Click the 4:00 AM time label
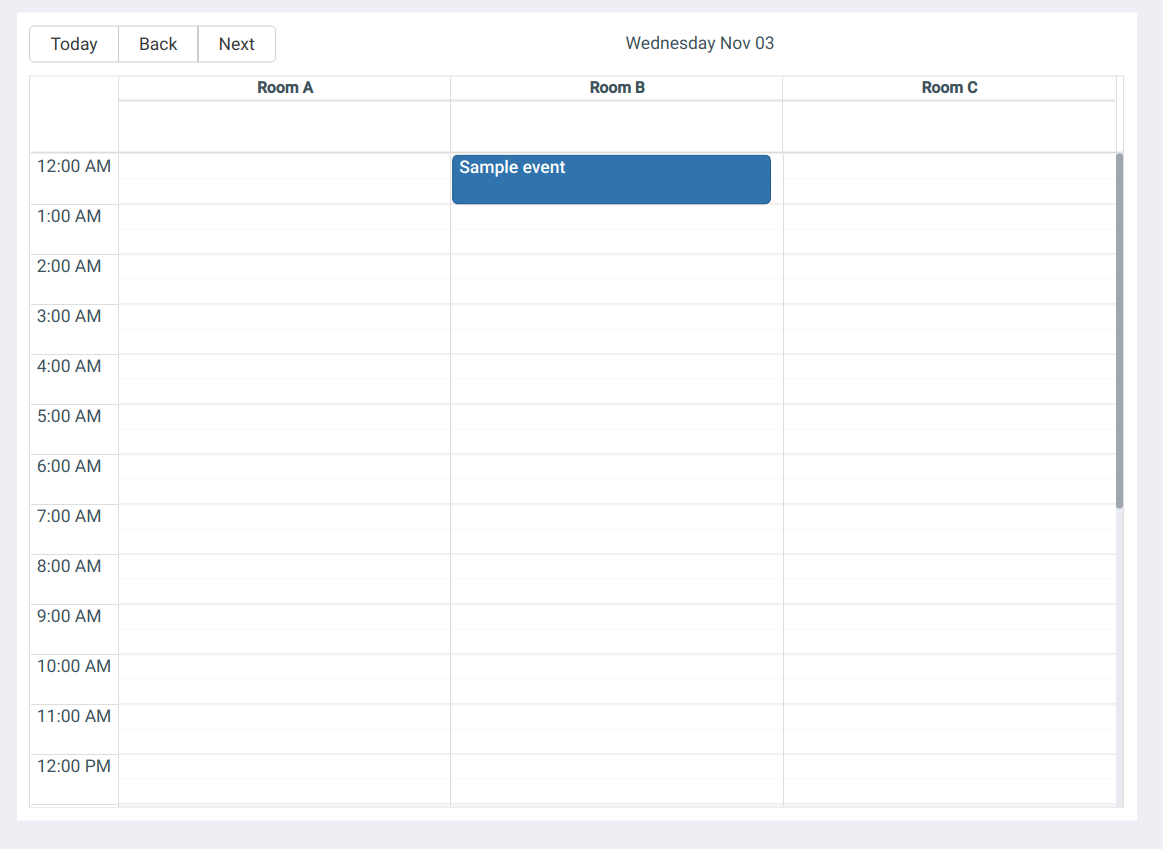 coord(69,366)
